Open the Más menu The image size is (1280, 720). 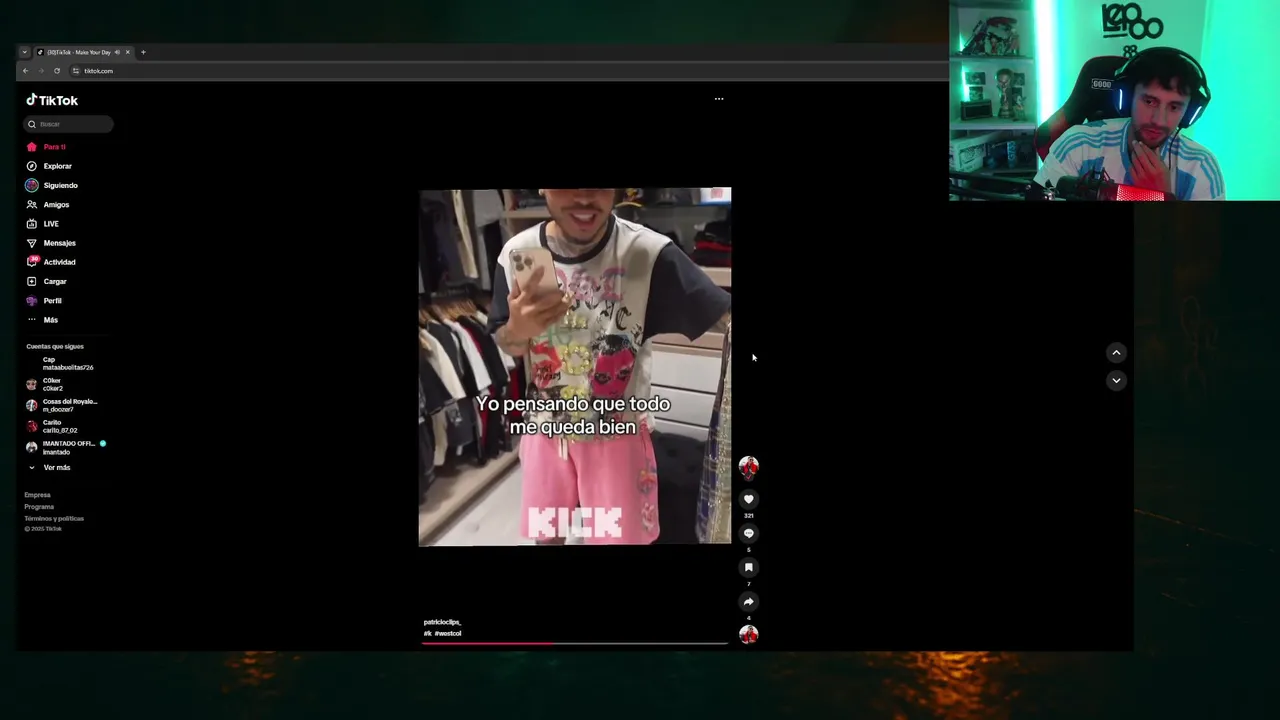(43, 320)
